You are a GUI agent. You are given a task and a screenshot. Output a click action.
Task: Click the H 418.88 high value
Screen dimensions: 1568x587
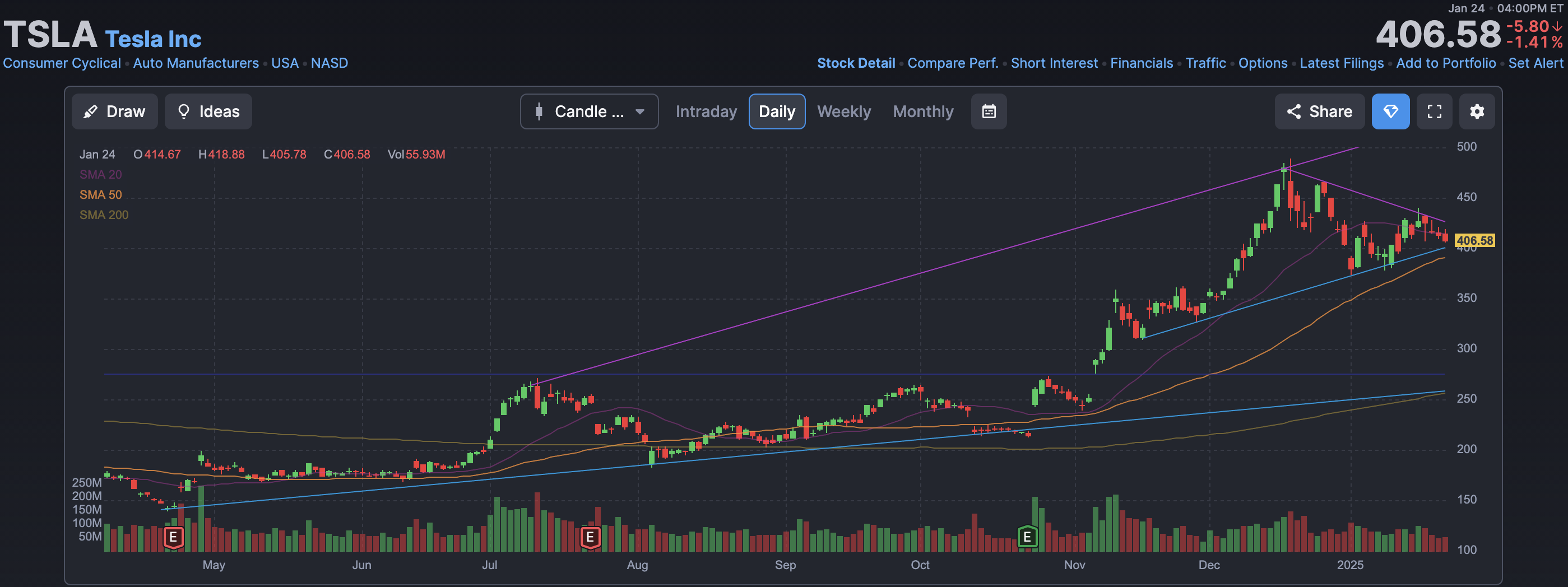pos(221,155)
